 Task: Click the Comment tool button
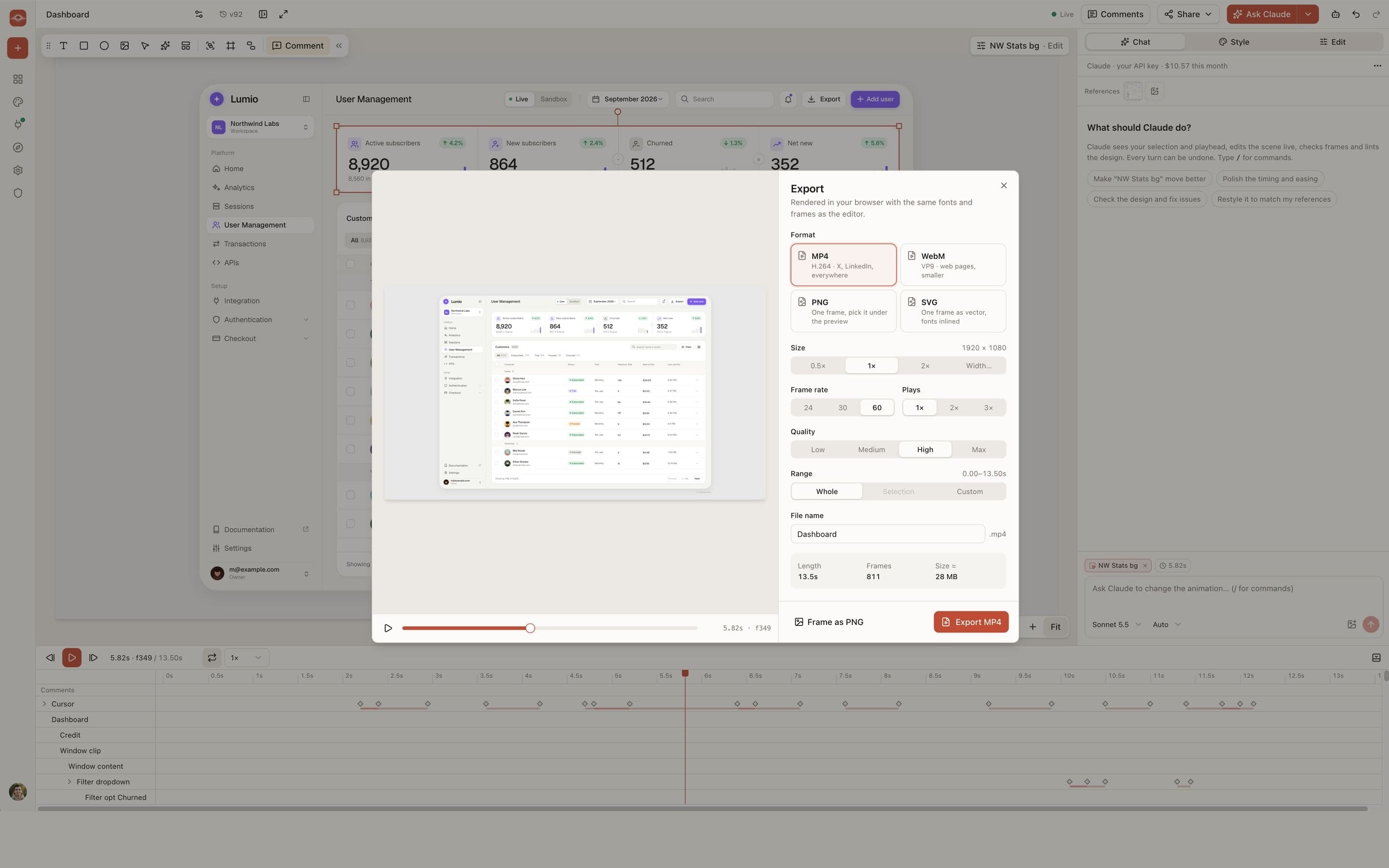click(298, 46)
